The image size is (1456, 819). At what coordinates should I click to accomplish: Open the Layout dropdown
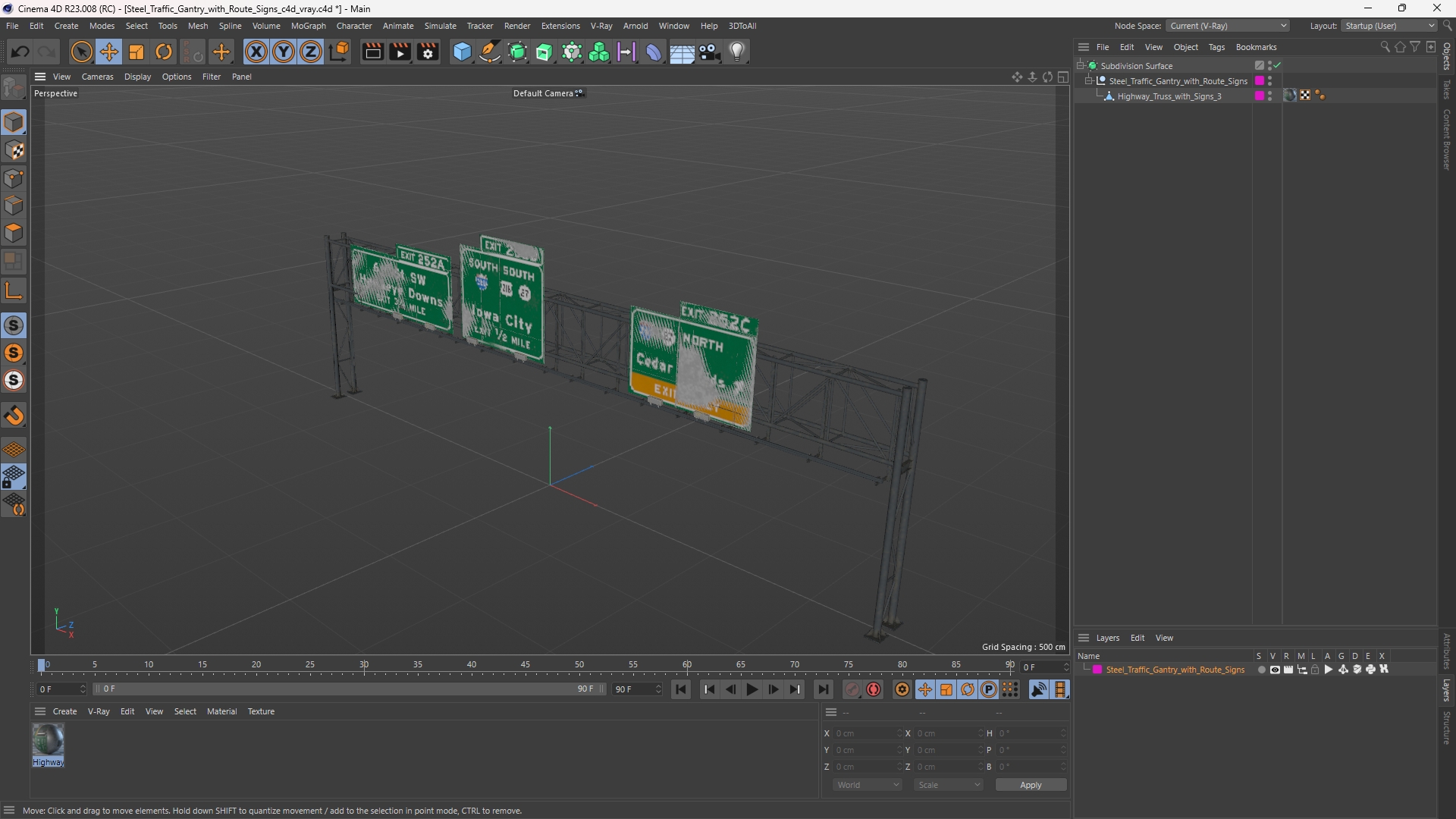pyautogui.click(x=1389, y=26)
